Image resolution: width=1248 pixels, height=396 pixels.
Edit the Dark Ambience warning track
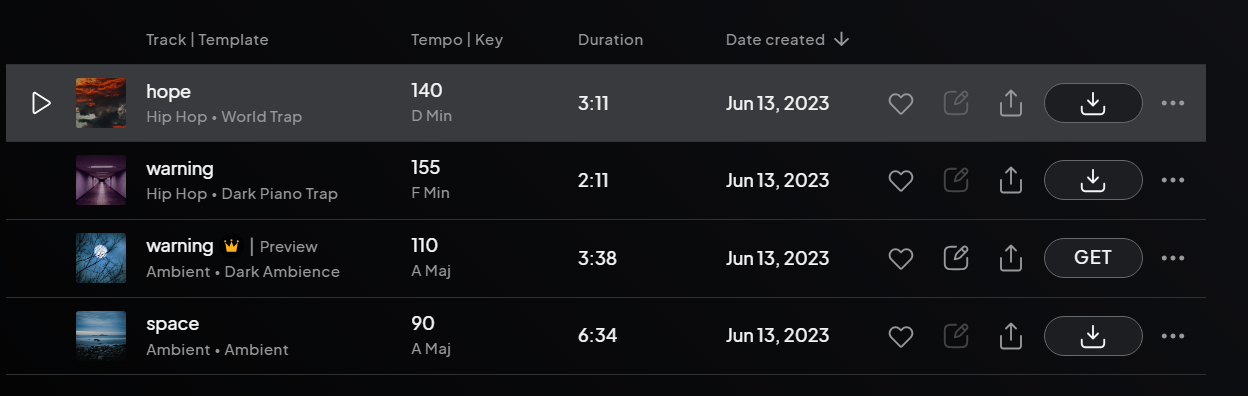point(956,258)
